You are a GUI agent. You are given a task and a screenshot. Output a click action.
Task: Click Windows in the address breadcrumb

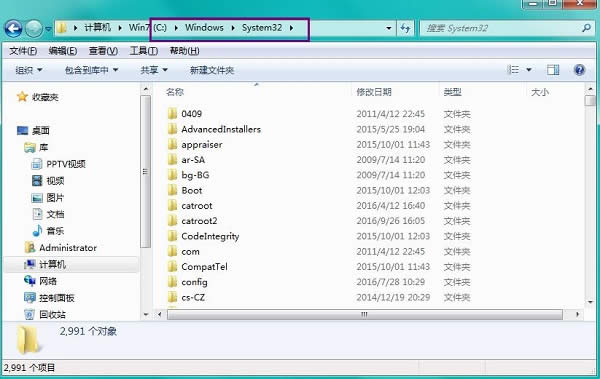point(204,28)
